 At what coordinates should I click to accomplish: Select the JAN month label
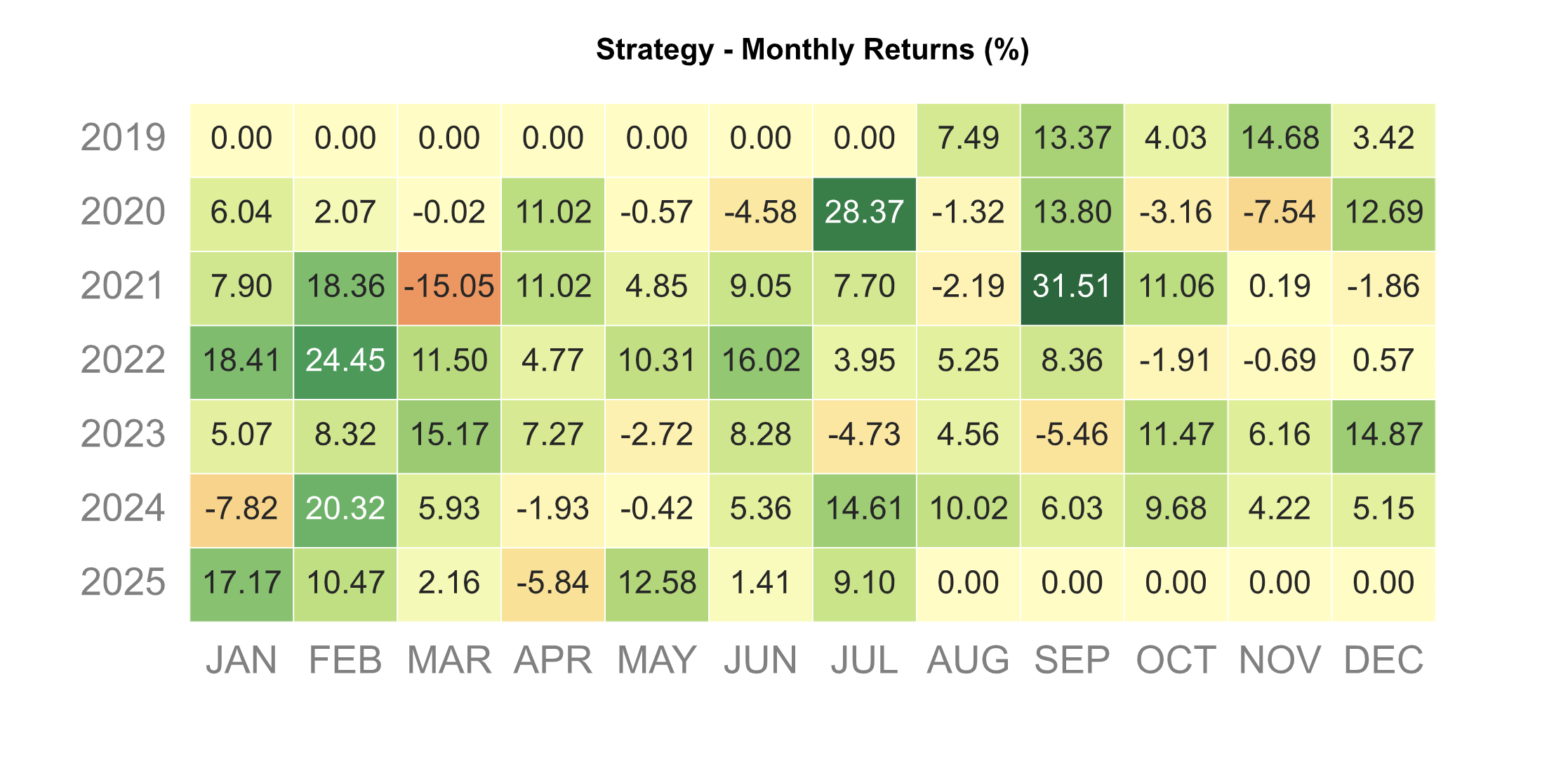coord(241,660)
